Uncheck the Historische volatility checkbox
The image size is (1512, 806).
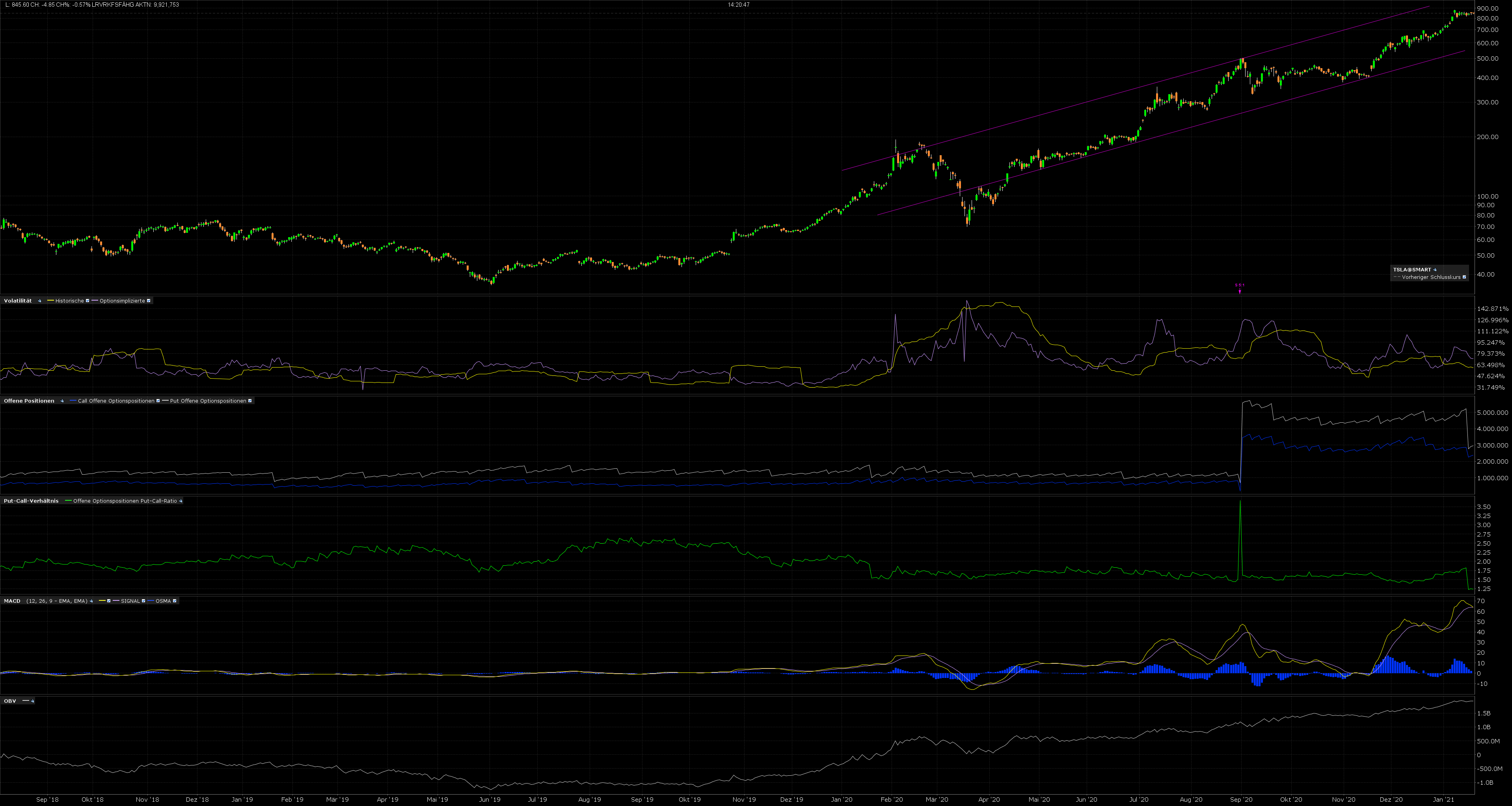88,301
